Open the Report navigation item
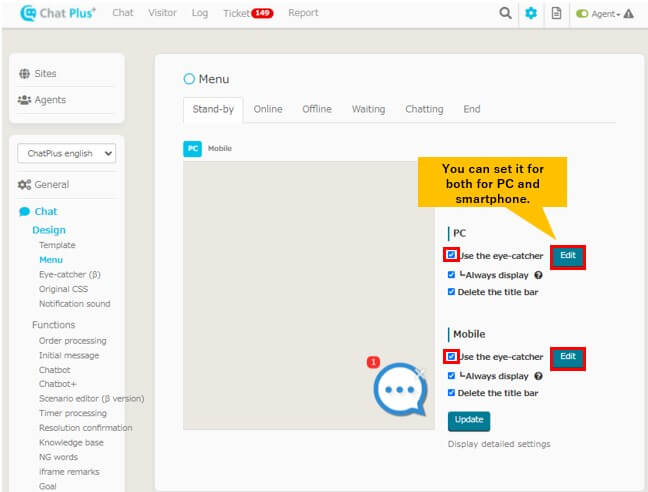The width and height of the screenshot is (648, 492). pos(303,13)
